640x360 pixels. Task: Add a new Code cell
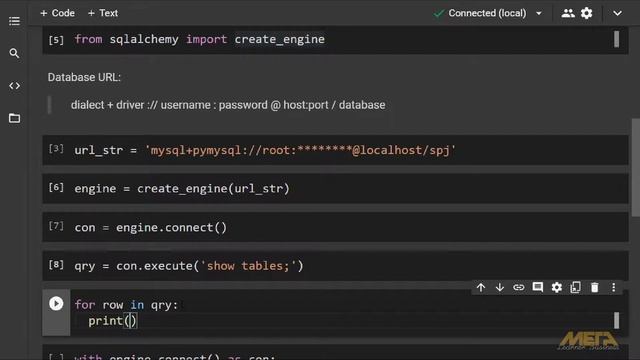point(57,13)
